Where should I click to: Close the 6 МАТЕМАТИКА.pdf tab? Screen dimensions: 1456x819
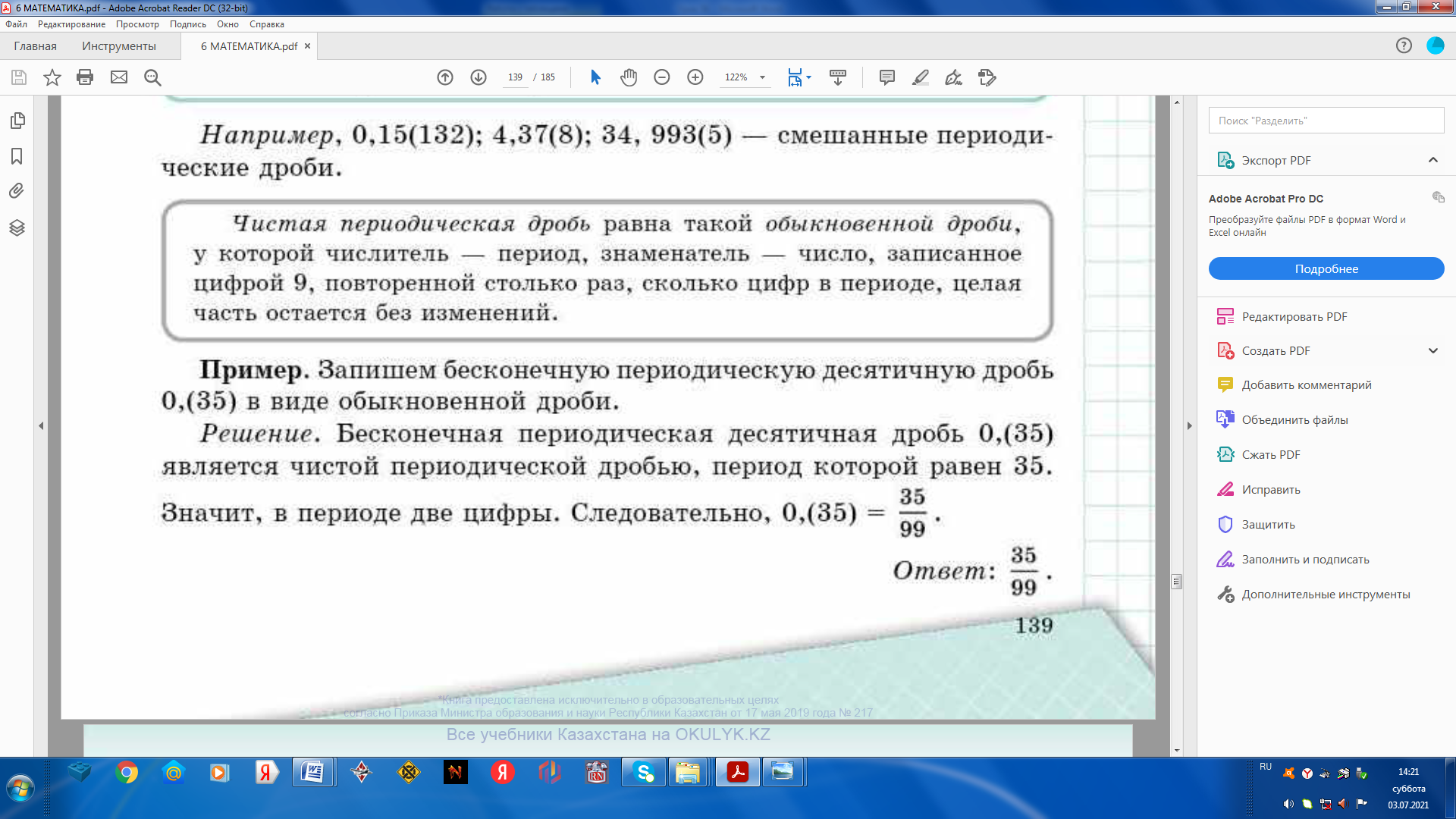pos(307,46)
